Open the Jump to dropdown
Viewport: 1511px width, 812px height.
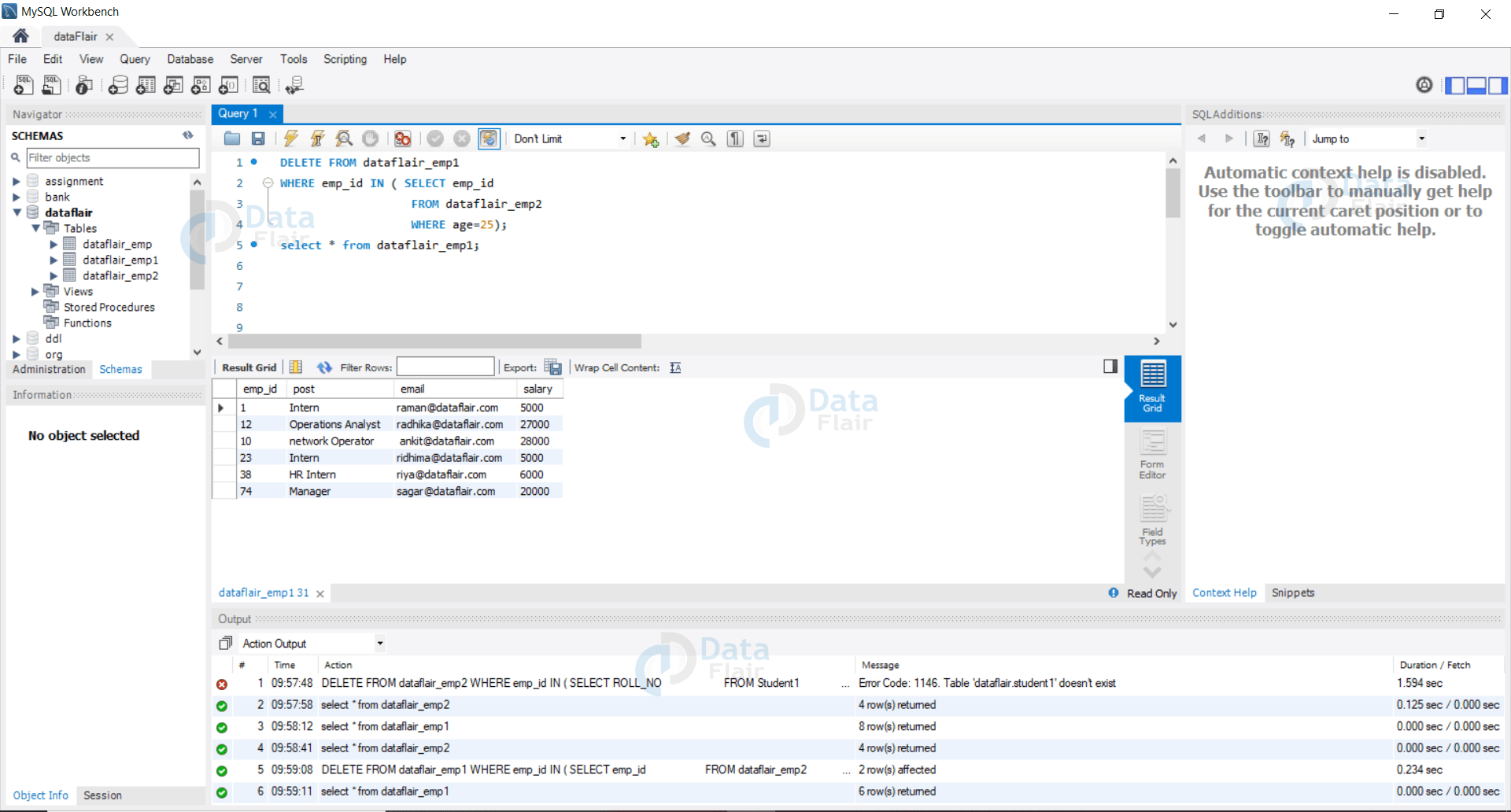pos(1422,138)
